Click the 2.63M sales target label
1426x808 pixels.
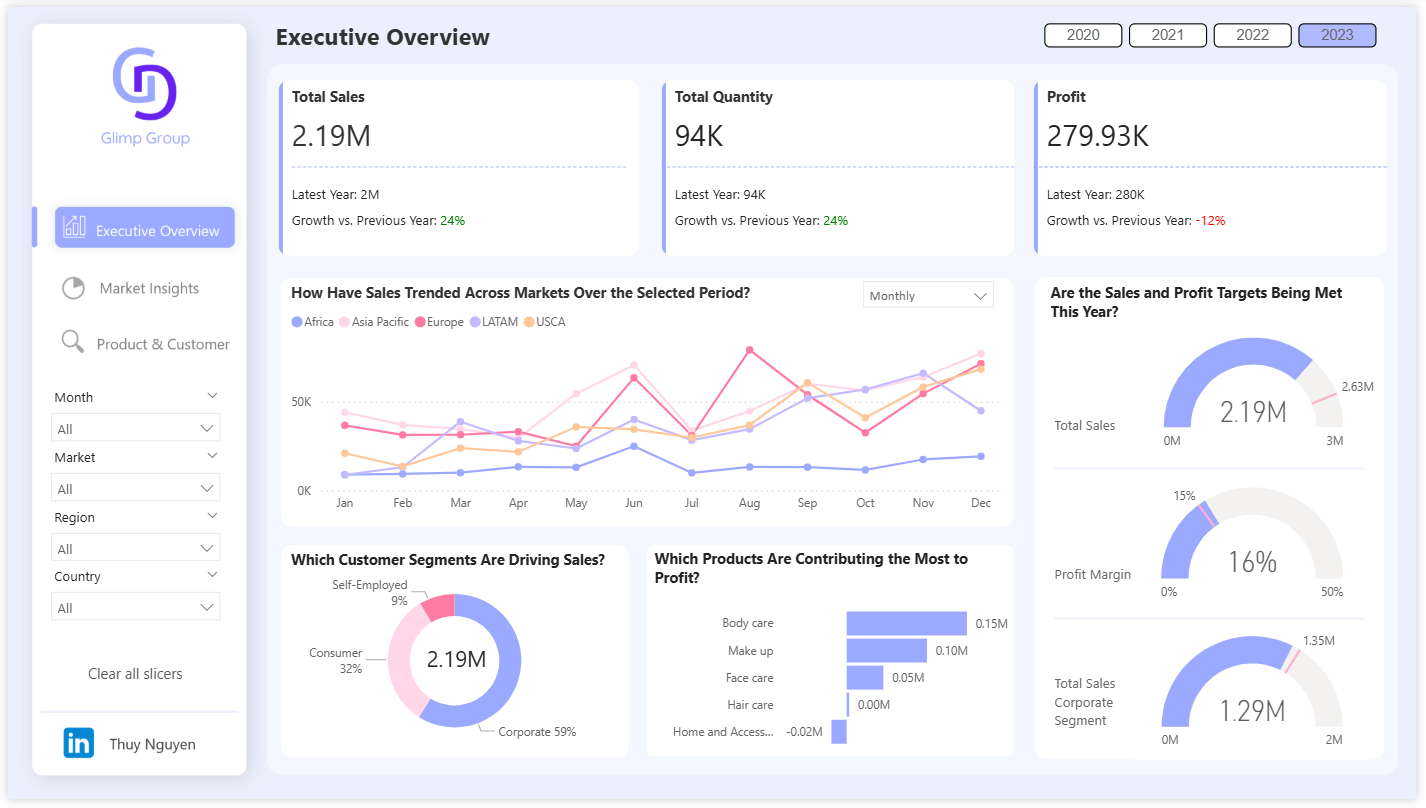1357,386
